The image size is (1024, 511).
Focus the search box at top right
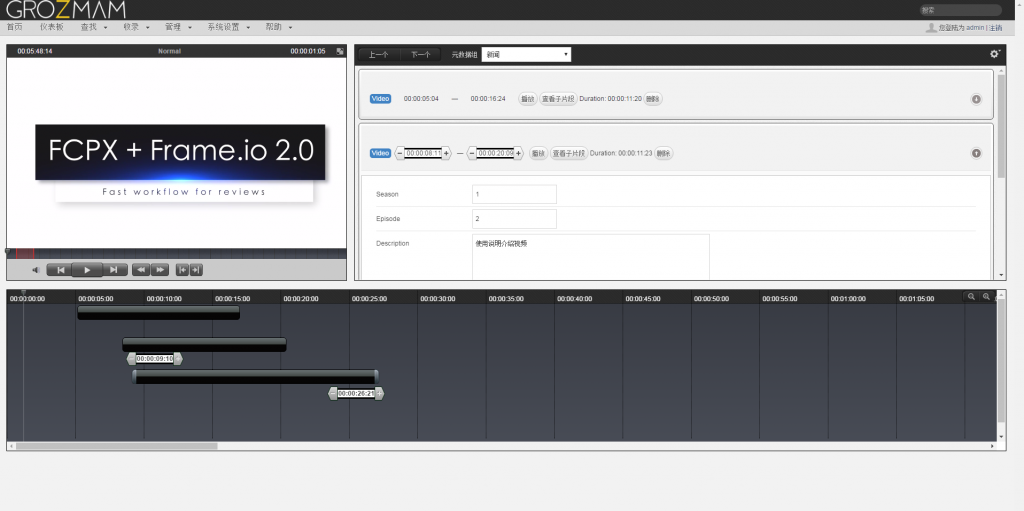tap(960, 10)
